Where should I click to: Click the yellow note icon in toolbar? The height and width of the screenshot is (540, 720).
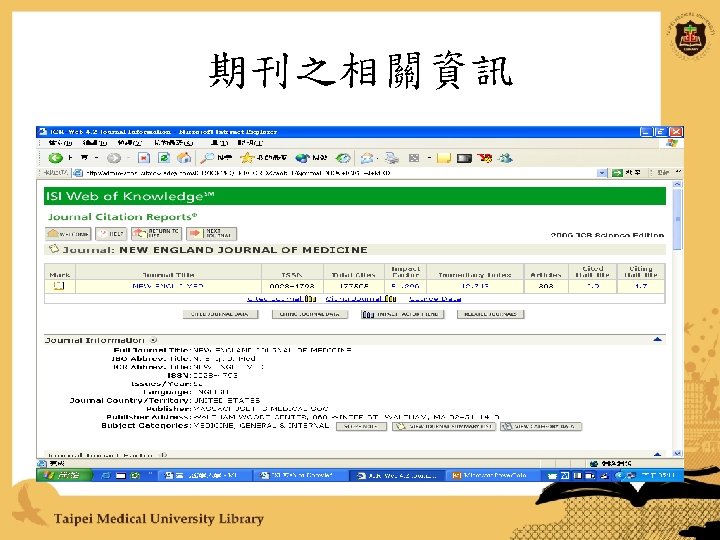click(444, 158)
